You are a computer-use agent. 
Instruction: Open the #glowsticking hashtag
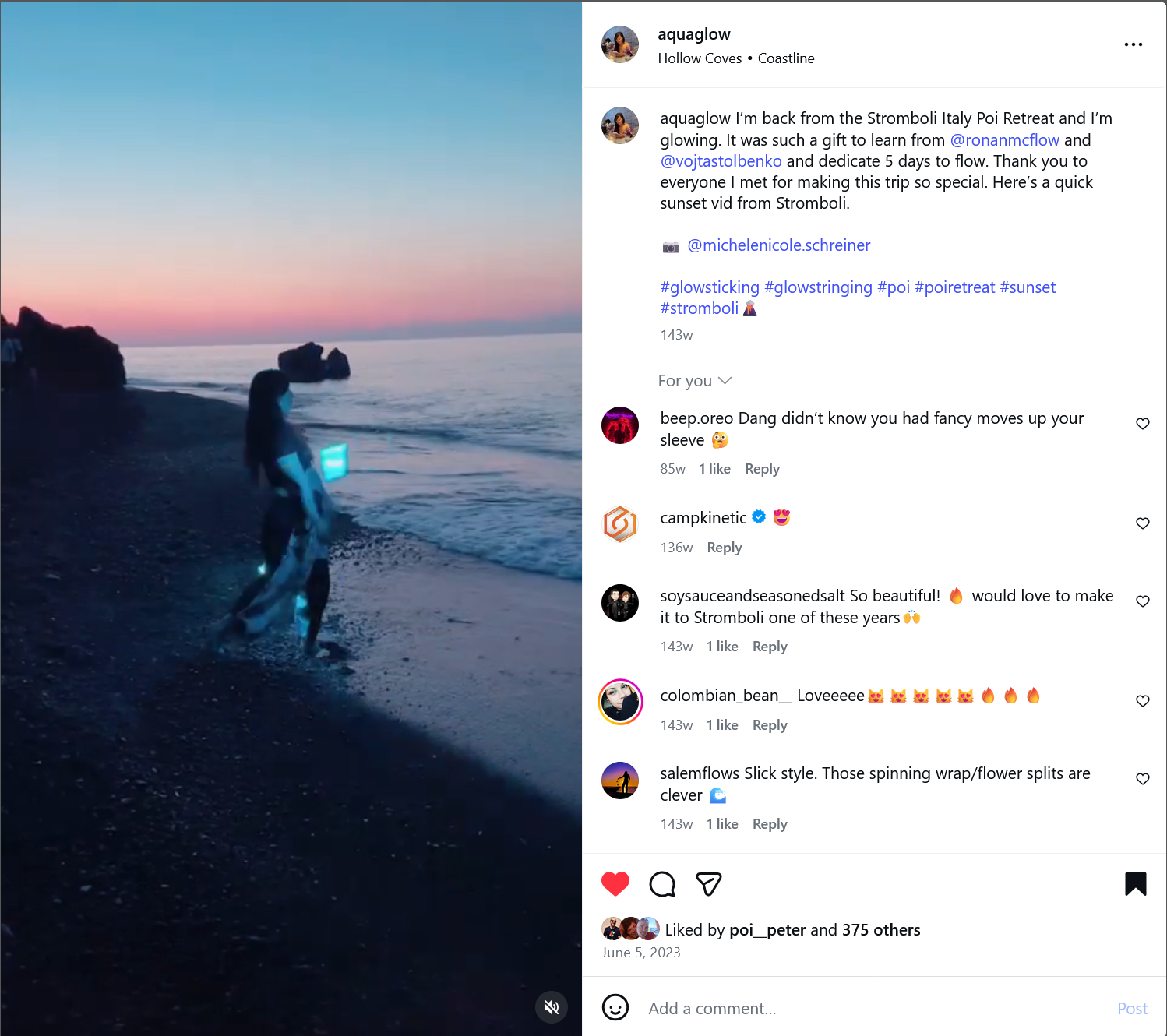(710, 287)
